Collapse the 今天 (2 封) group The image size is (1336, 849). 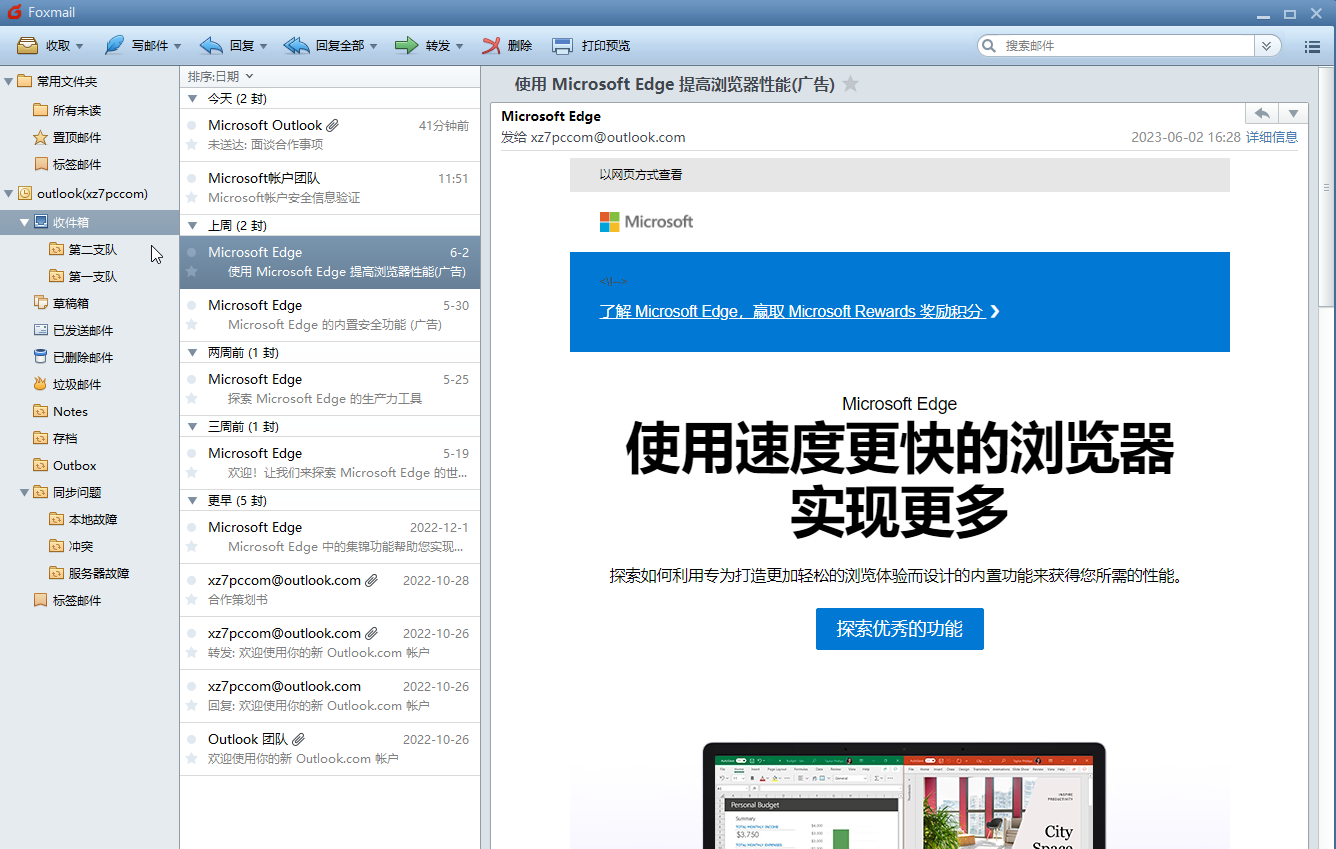point(193,98)
